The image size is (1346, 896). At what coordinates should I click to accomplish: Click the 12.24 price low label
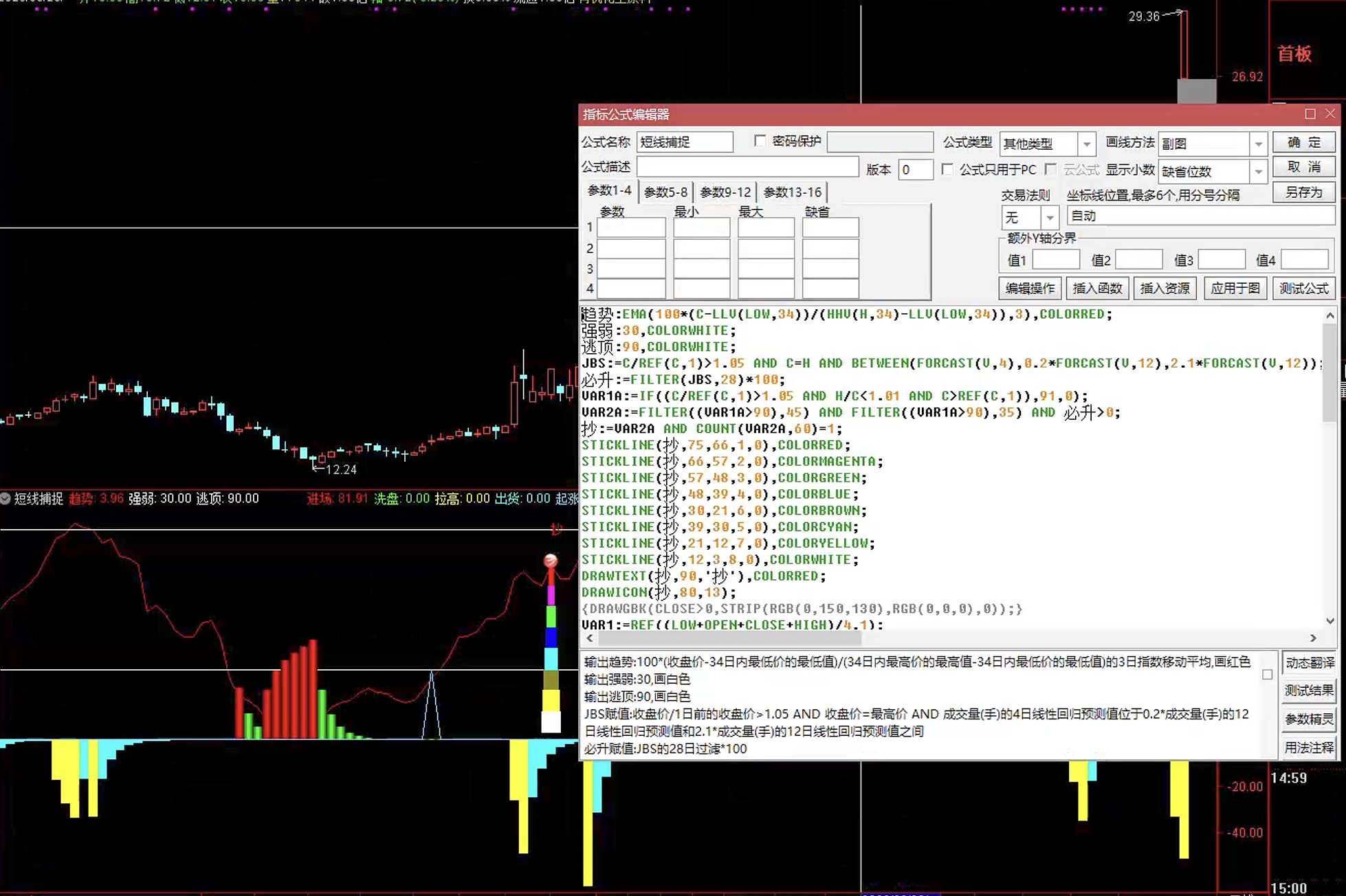pyautogui.click(x=341, y=470)
